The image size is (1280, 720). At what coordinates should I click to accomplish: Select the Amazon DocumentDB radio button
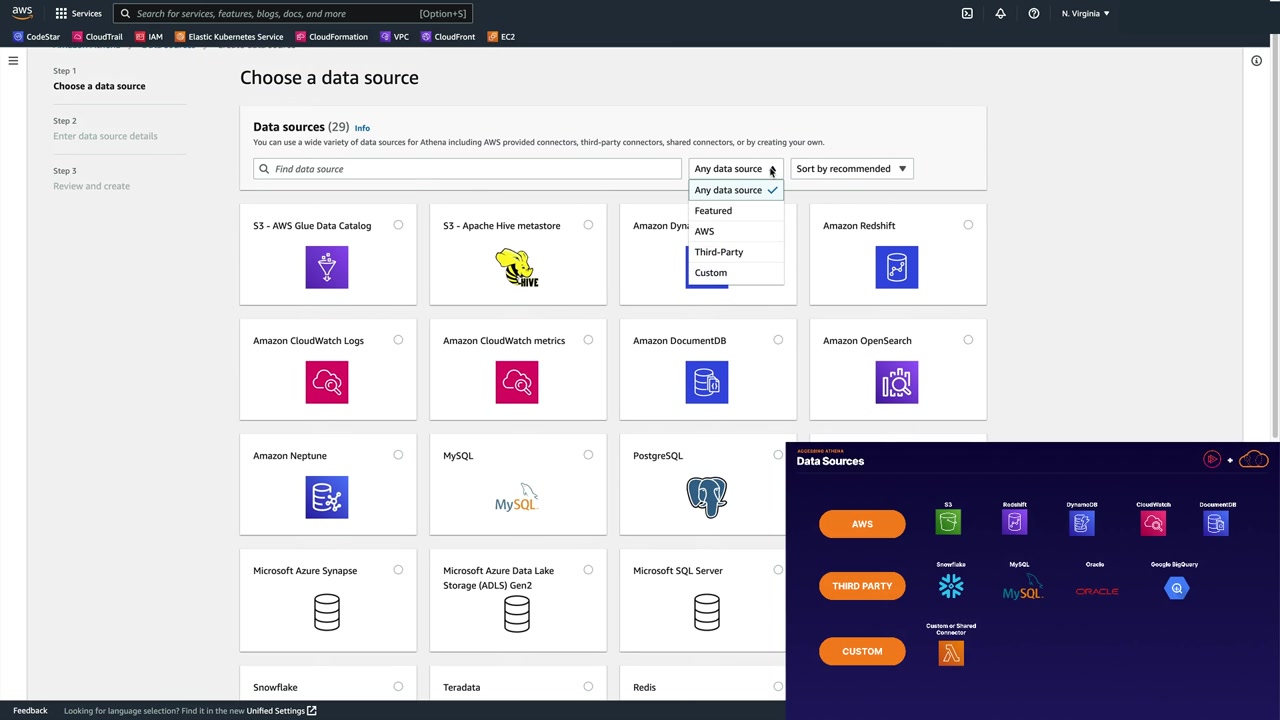[x=778, y=340]
